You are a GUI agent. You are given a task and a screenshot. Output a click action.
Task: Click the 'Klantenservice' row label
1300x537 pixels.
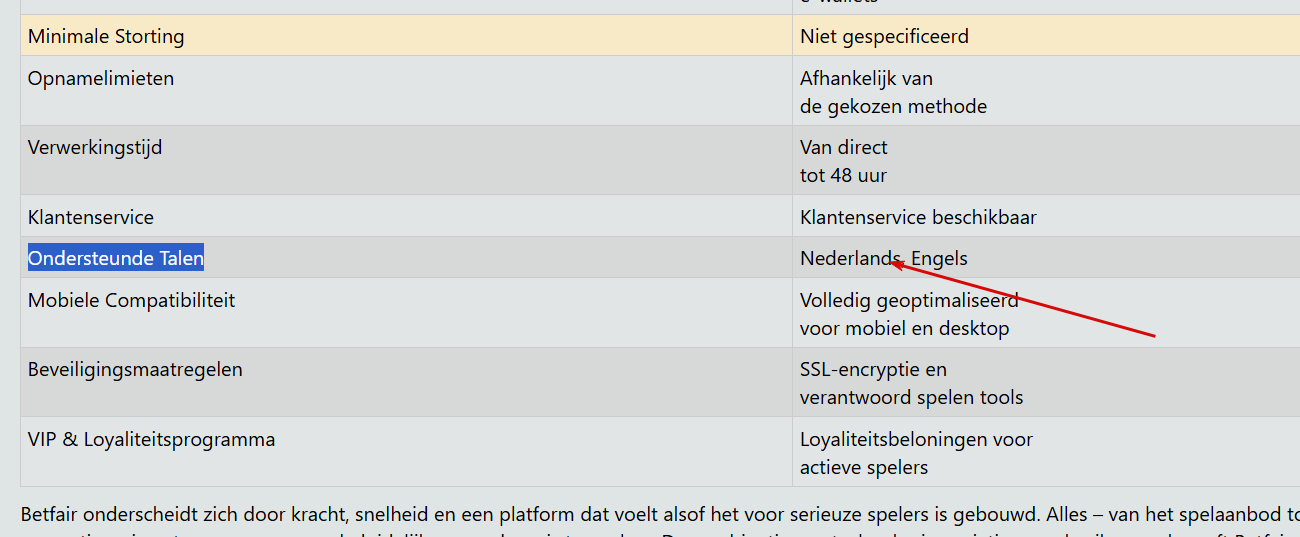pos(91,217)
